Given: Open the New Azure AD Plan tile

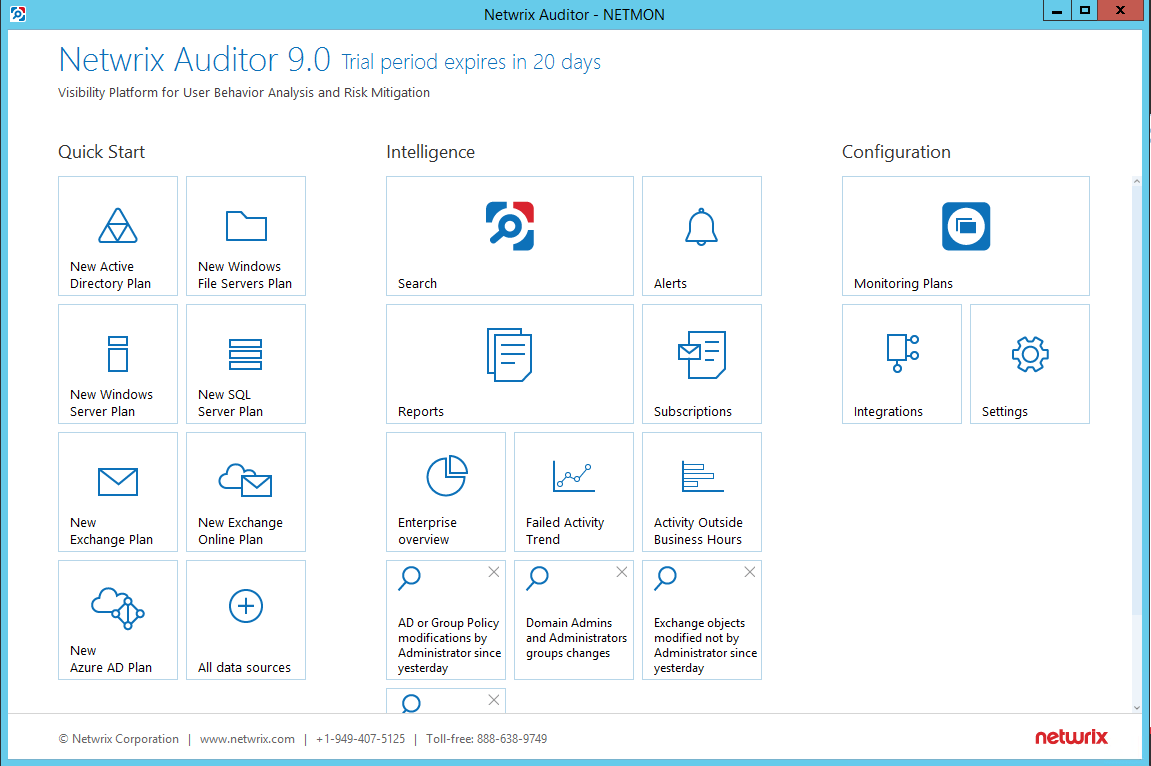Looking at the screenshot, I should (x=117, y=620).
